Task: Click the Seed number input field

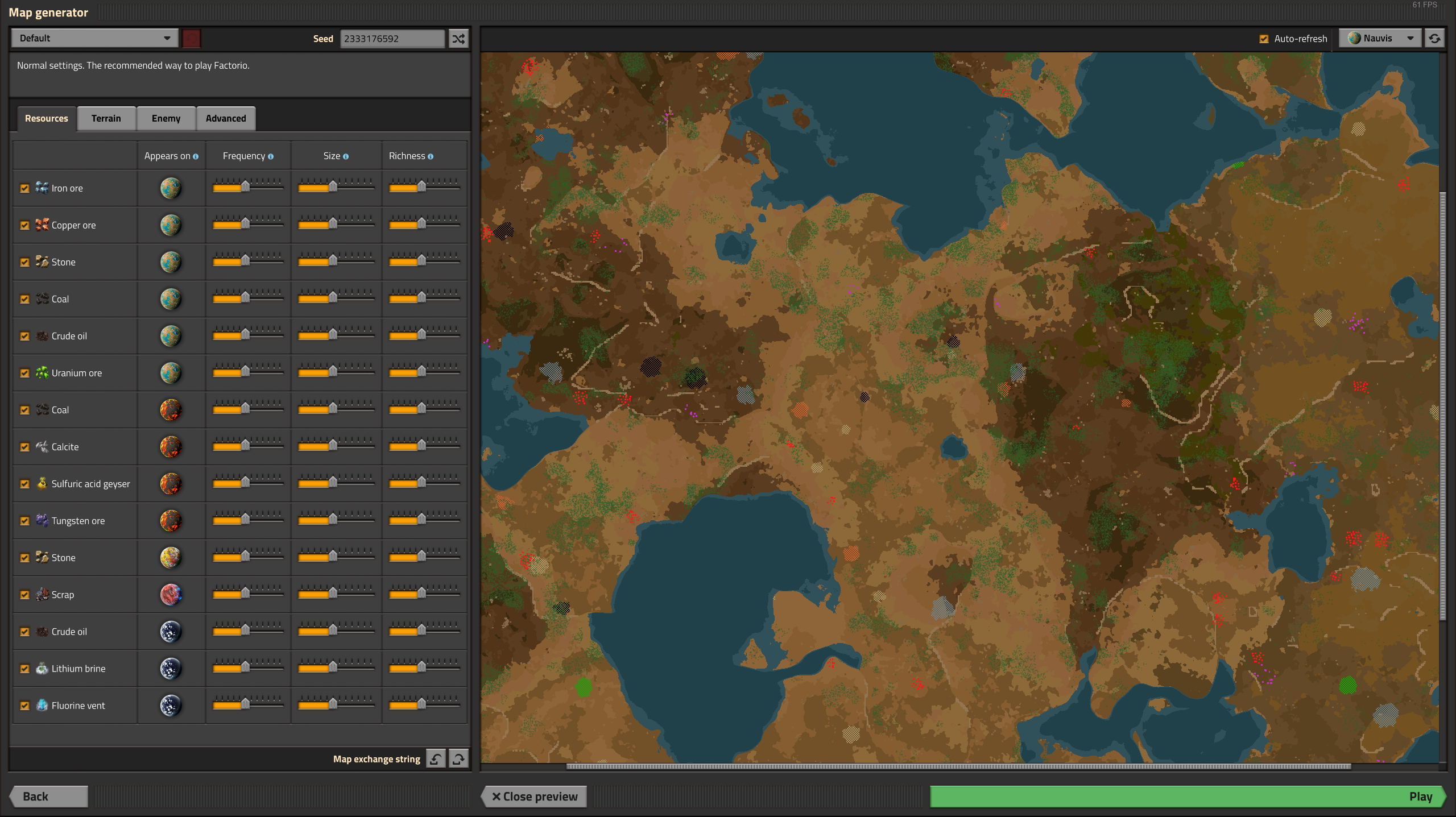Action: (x=392, y=39)
